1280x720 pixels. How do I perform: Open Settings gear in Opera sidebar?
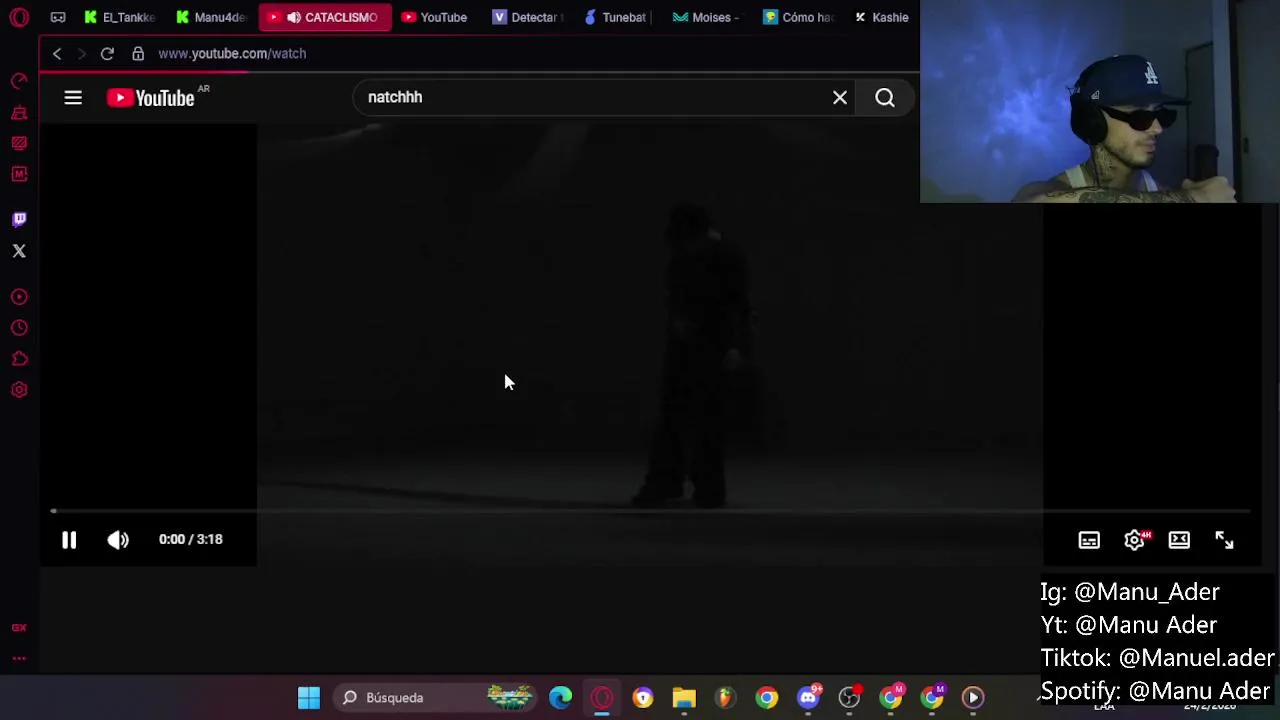19,390
